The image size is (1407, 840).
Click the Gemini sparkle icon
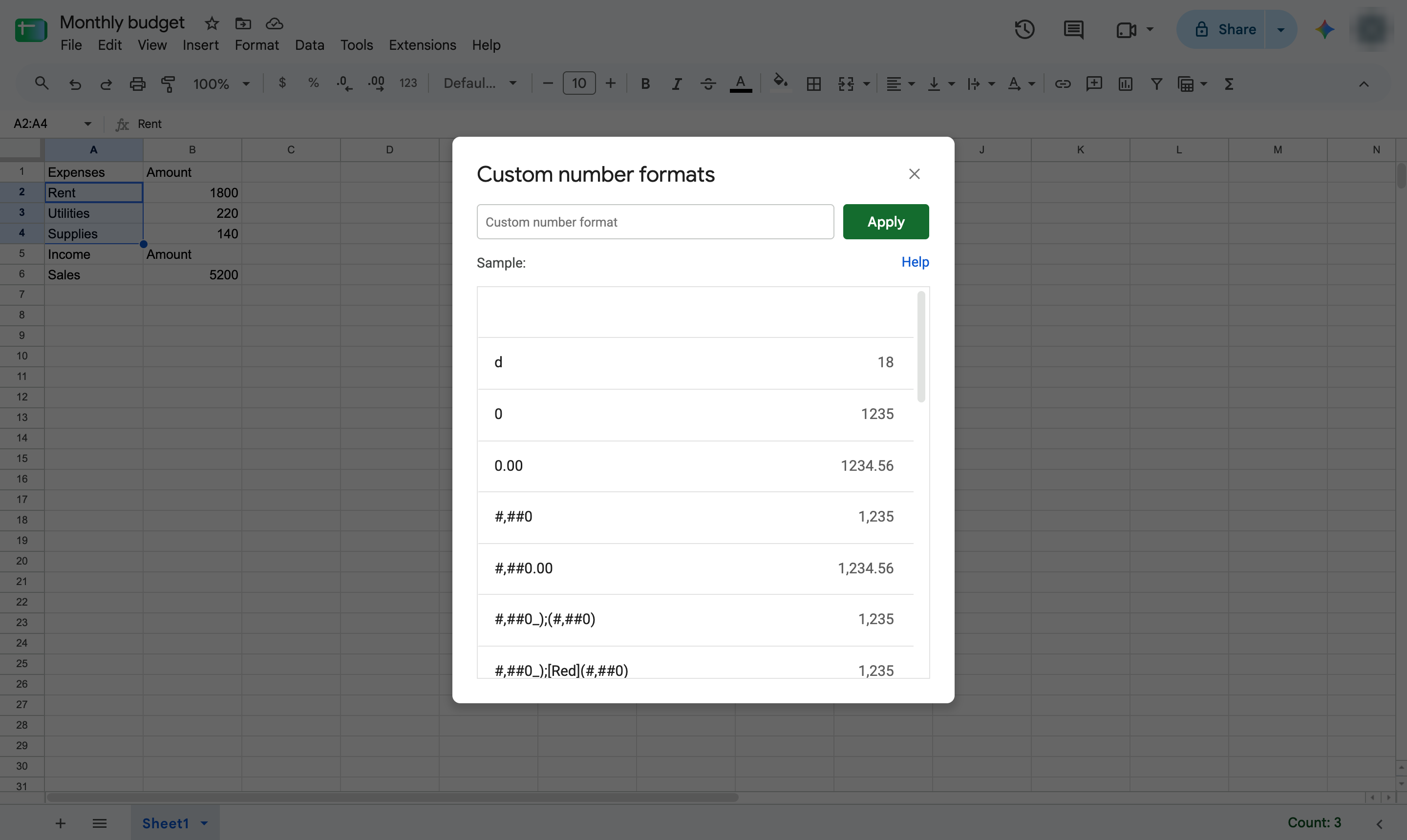[1325, 29]
